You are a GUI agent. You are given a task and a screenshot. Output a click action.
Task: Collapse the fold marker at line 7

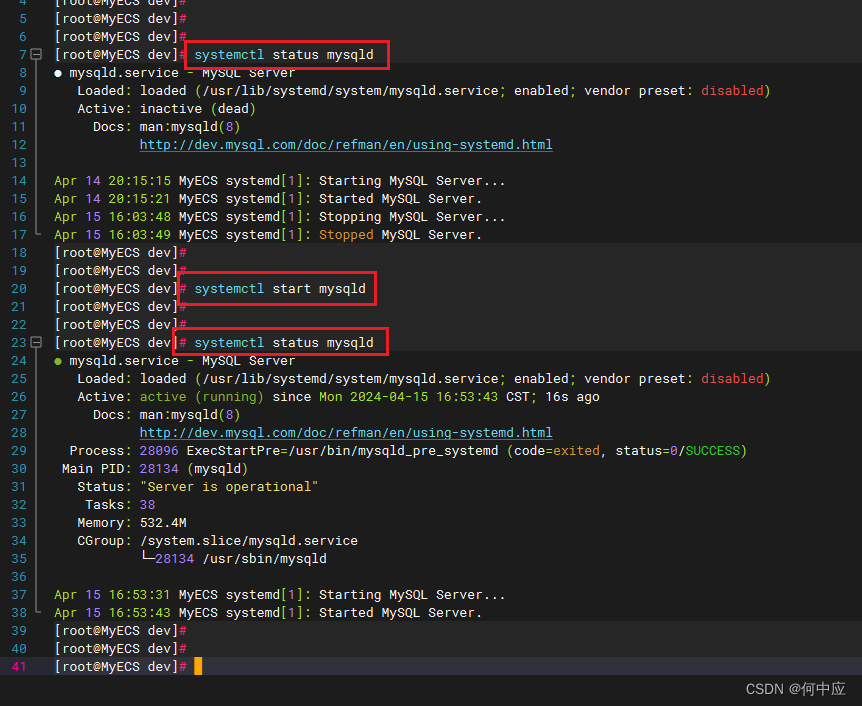click(x=36, y=54)
